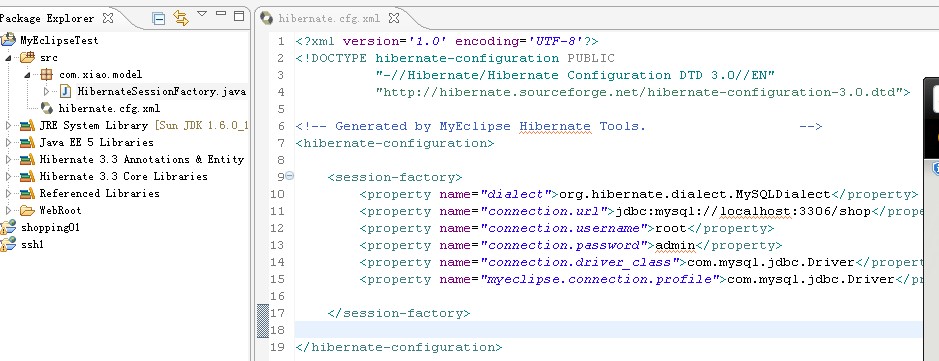Expand the WebRoot folder

tap(8, 210)
